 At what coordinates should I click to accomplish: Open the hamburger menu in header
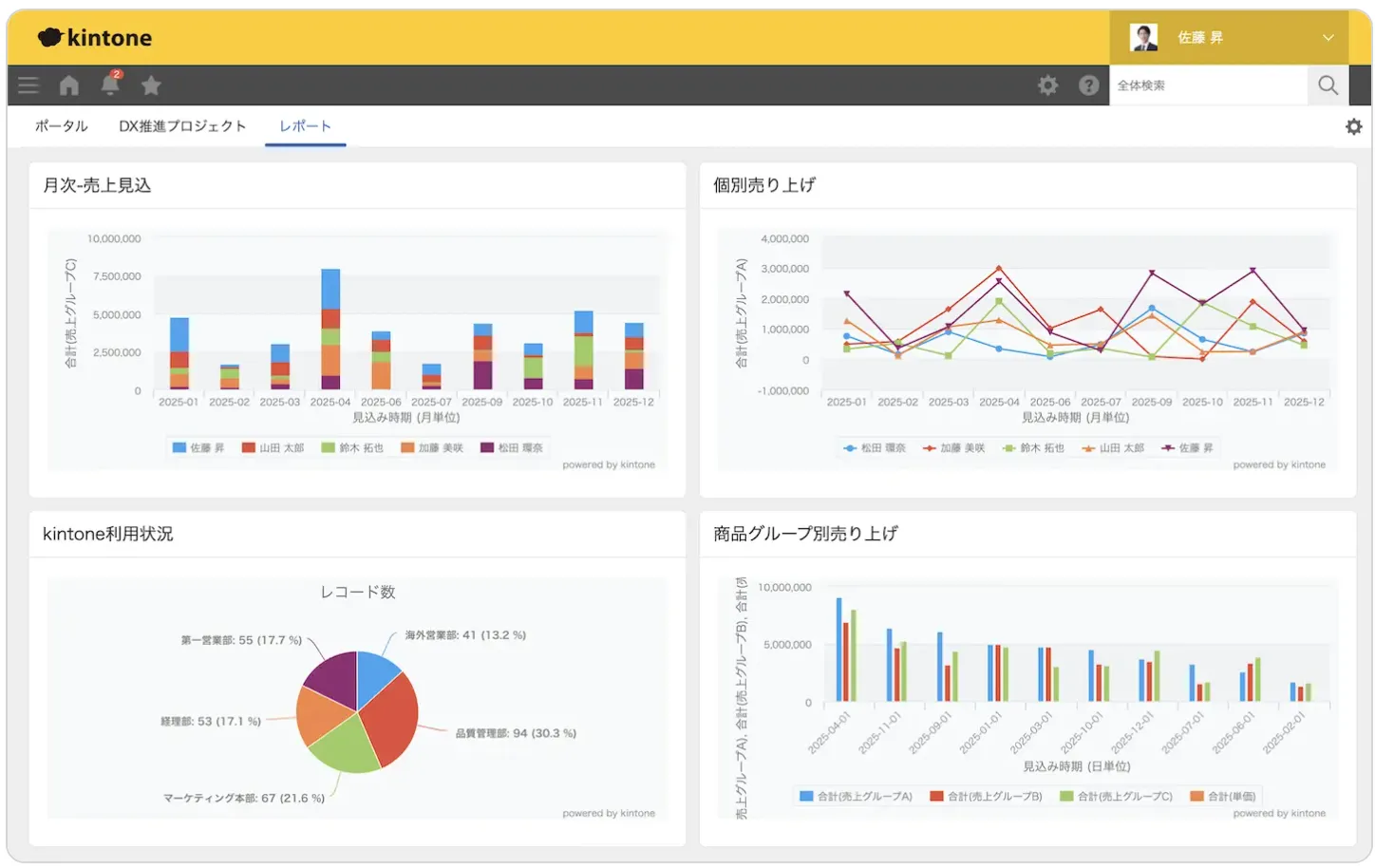click(x=28, y=85)
